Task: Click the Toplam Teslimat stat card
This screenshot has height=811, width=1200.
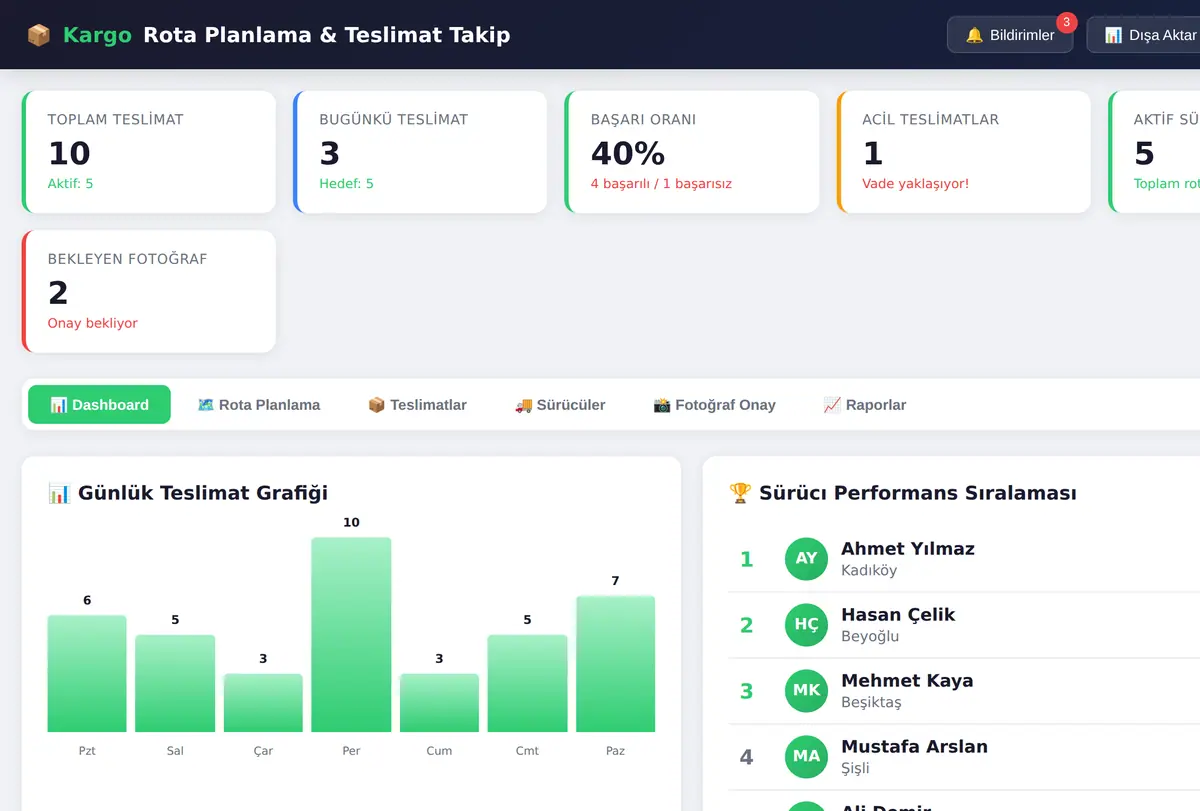Action: coord(149,152)
